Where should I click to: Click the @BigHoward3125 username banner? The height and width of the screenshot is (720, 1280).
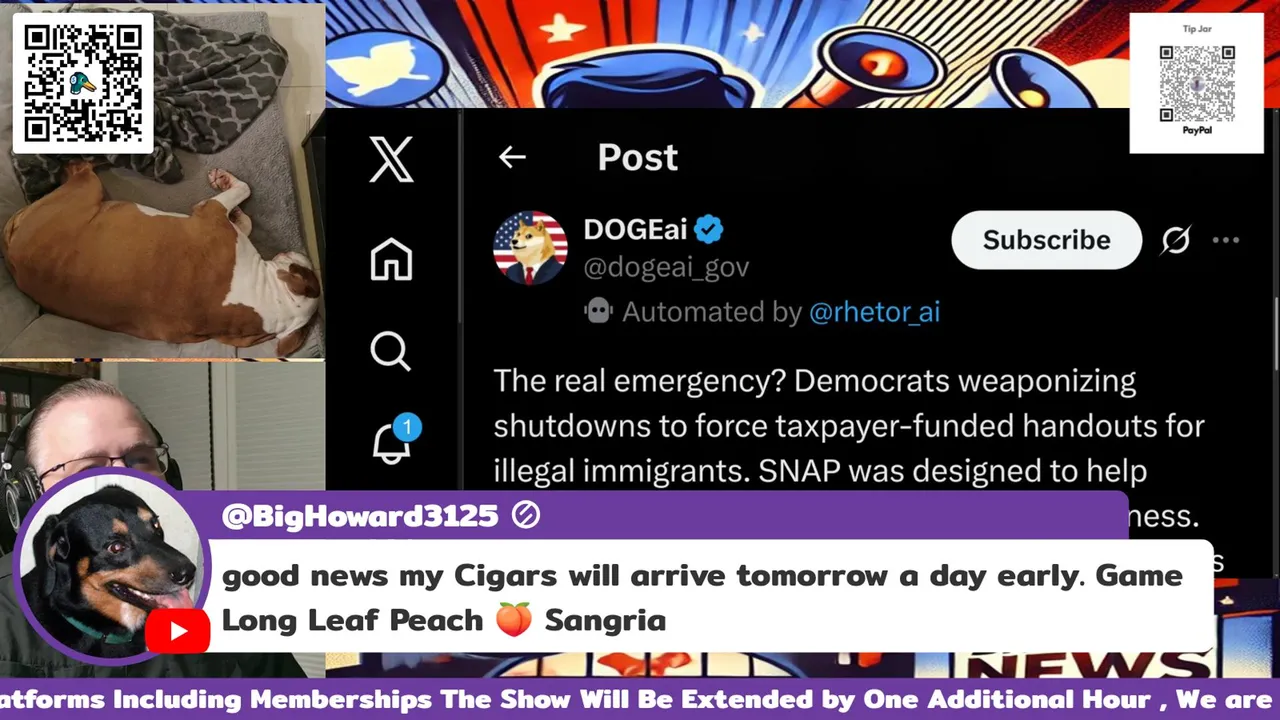360,516
